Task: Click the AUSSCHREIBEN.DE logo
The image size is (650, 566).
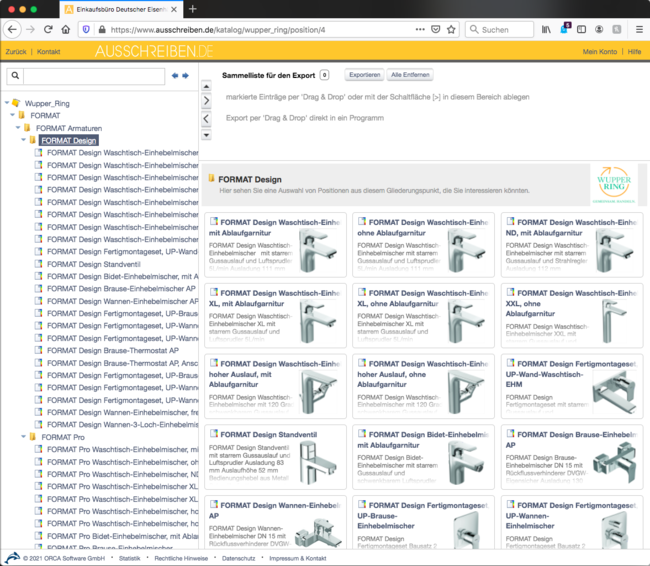Action: pos(154,51)
